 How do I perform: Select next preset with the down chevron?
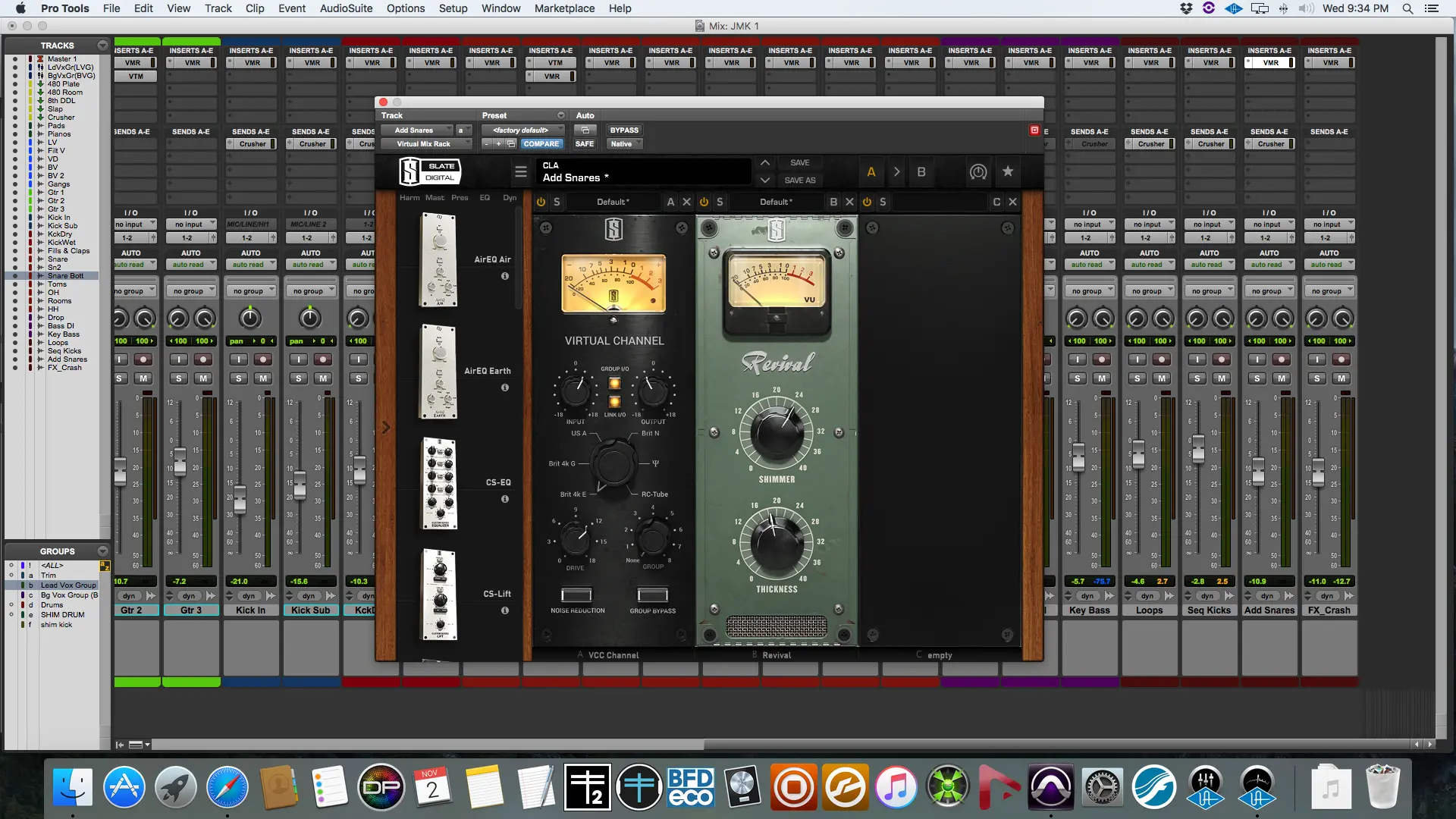765,180
